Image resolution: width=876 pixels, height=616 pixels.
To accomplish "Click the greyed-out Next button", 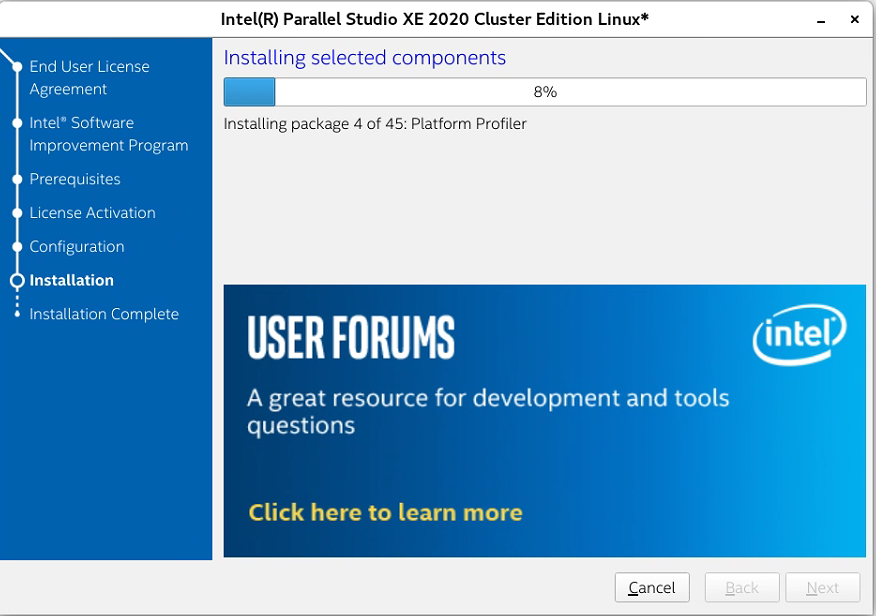I will (822, 587).
